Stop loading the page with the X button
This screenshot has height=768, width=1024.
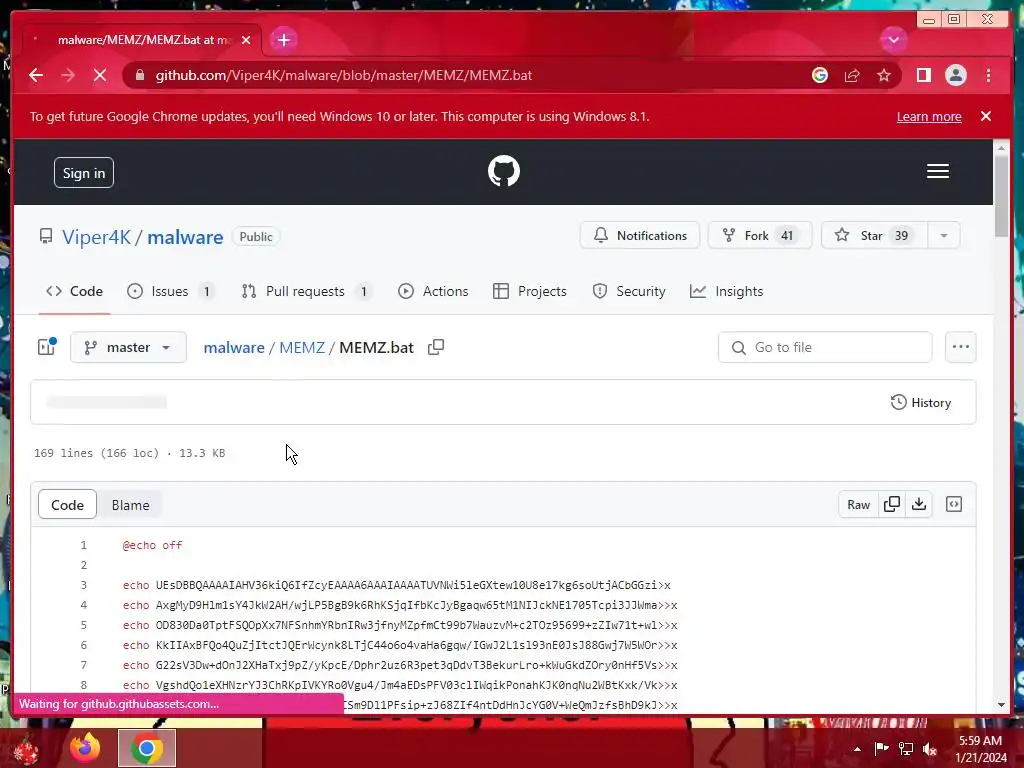click(x=100, y=75)
